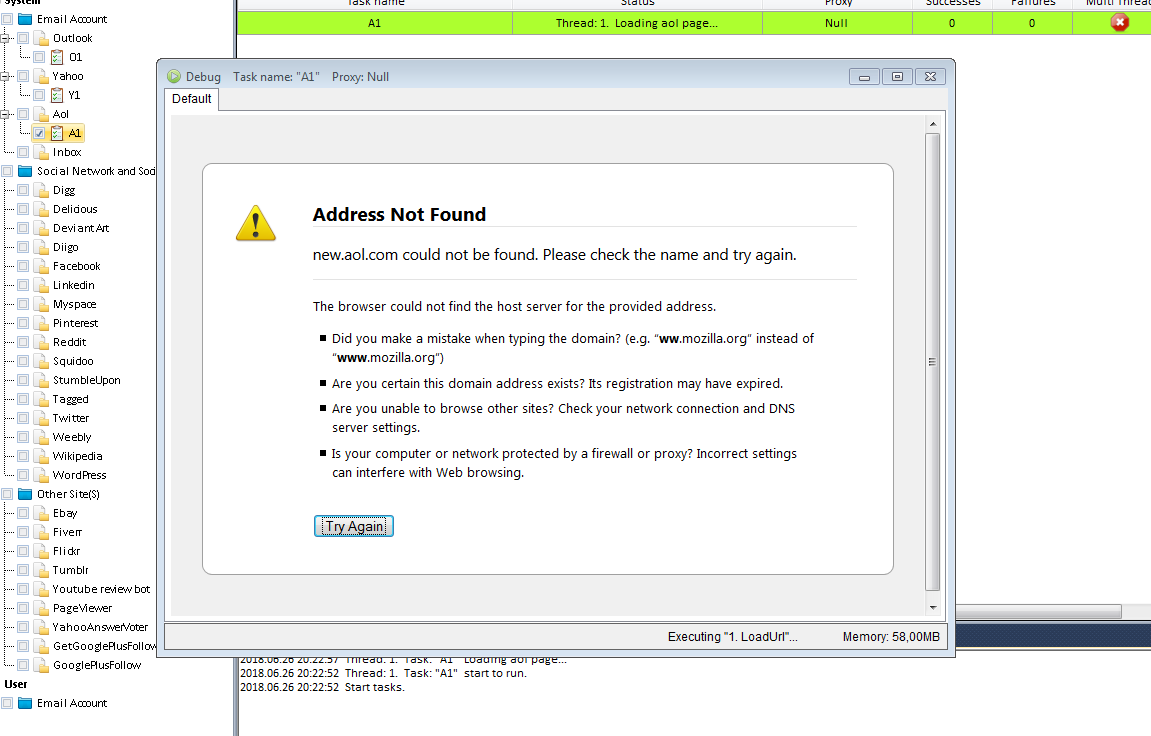The height and width of the screenshot is (736, 1151).
Task: Switch to the Default tab
Action: pos(191,99)
